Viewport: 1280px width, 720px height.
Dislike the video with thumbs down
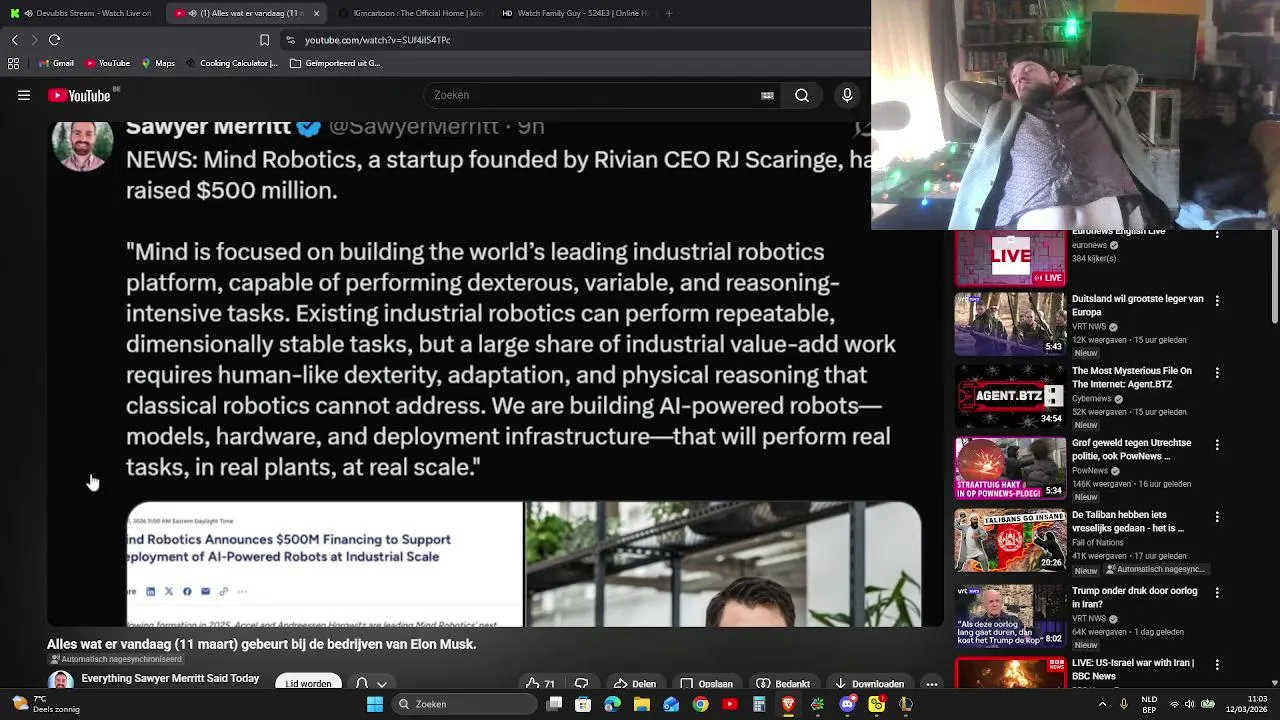[x=582, y=684]
